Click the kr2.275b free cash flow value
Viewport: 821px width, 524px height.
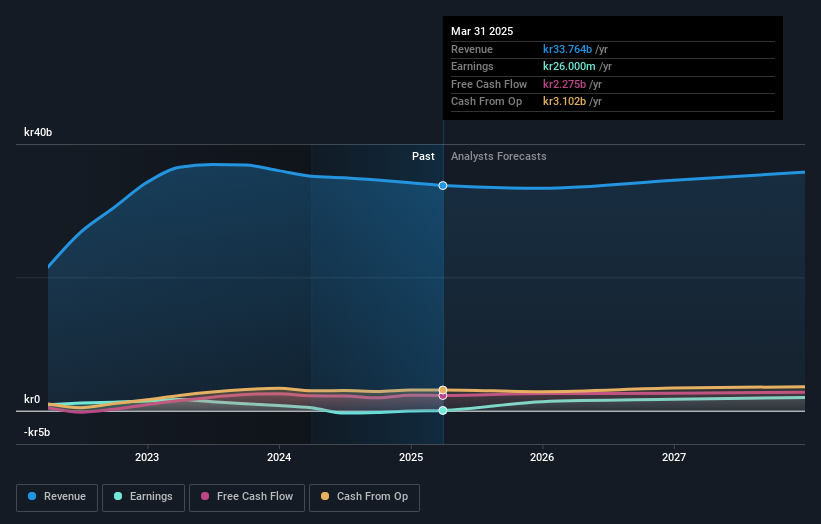tap(564, 84)
